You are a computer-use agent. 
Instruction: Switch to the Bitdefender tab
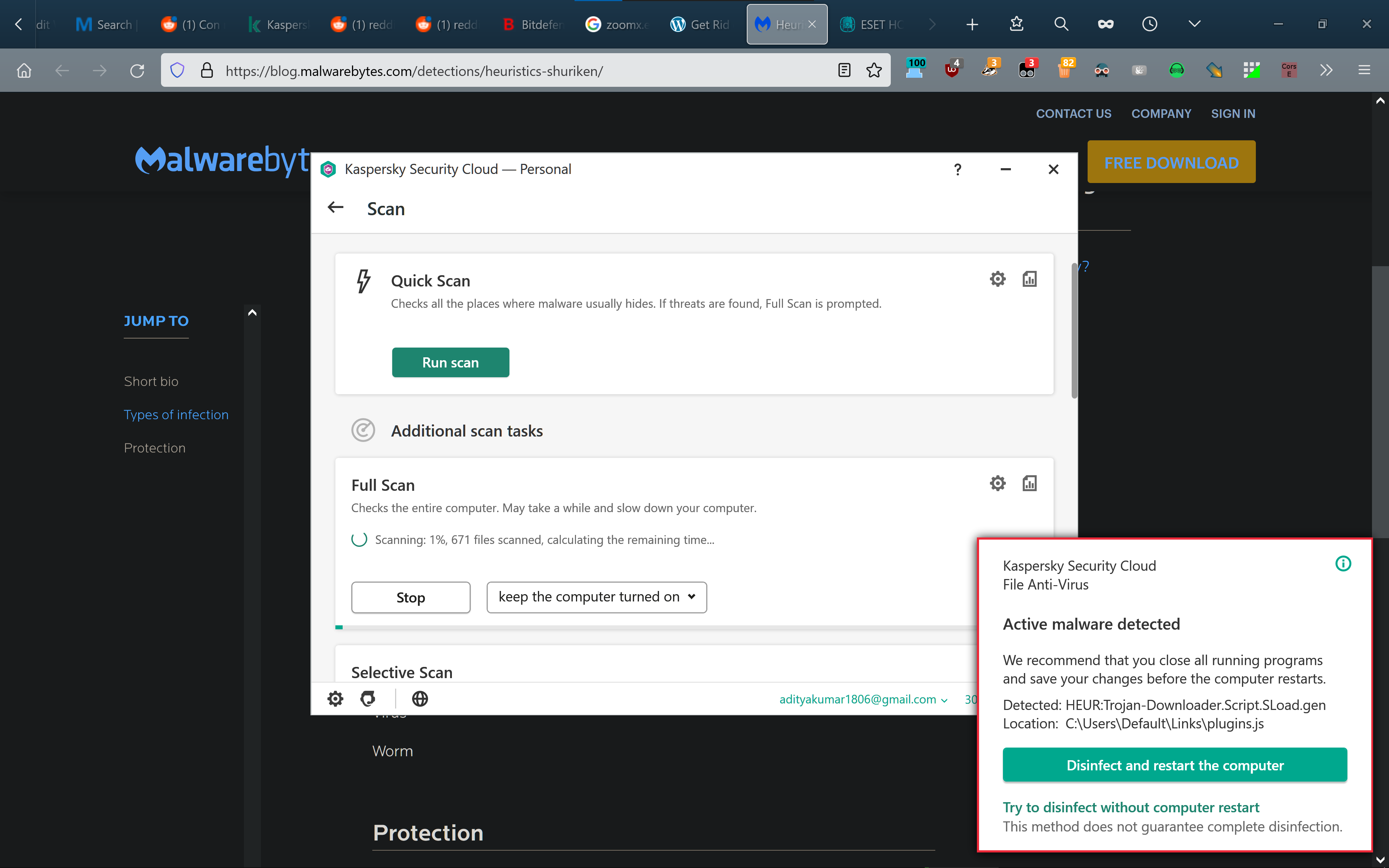(x=533, y=24)
